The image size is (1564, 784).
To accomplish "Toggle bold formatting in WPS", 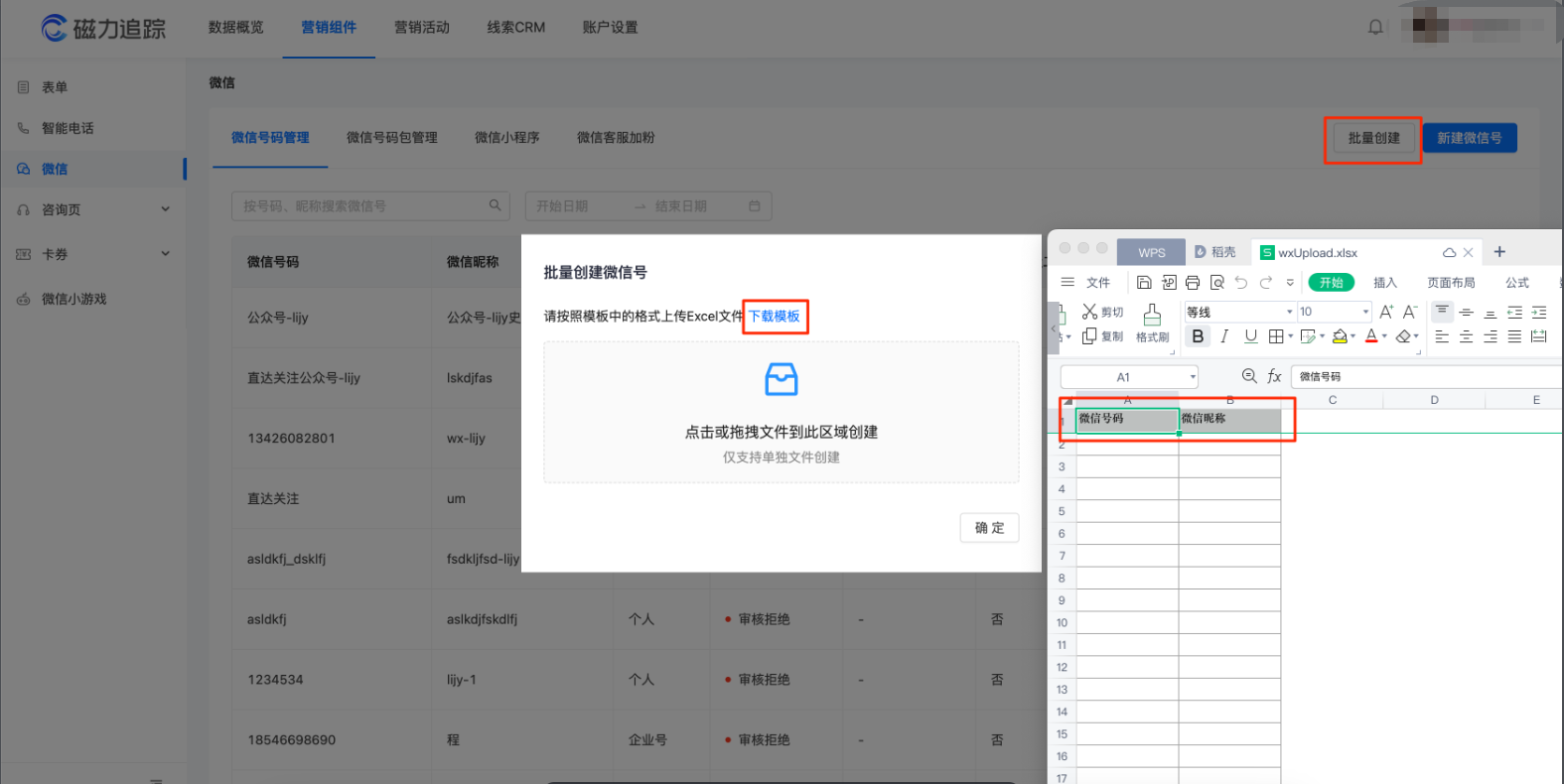I will pyautogui.click(x=1199, y=336).
